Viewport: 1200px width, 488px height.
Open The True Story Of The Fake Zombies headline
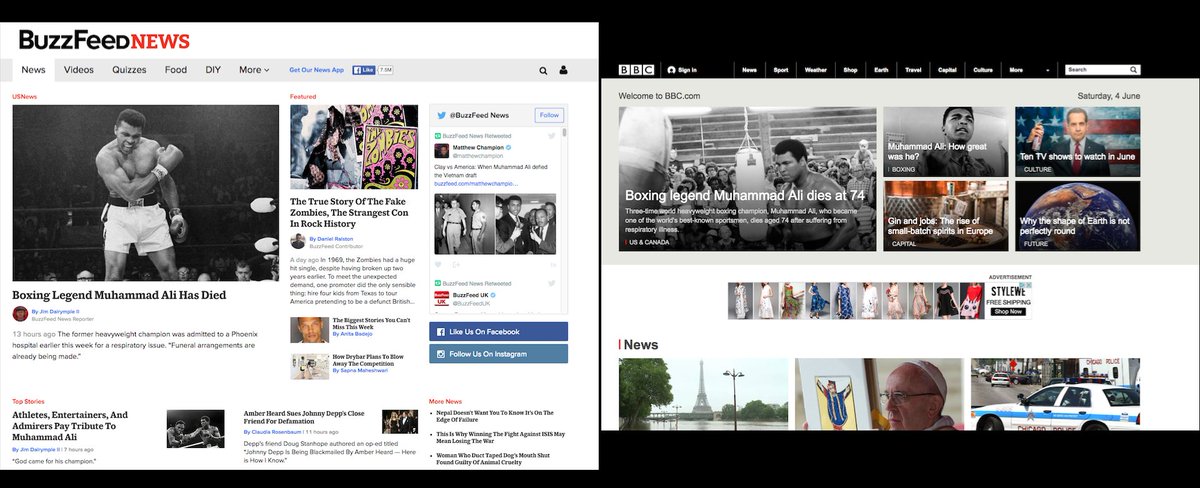click(350, 211)
